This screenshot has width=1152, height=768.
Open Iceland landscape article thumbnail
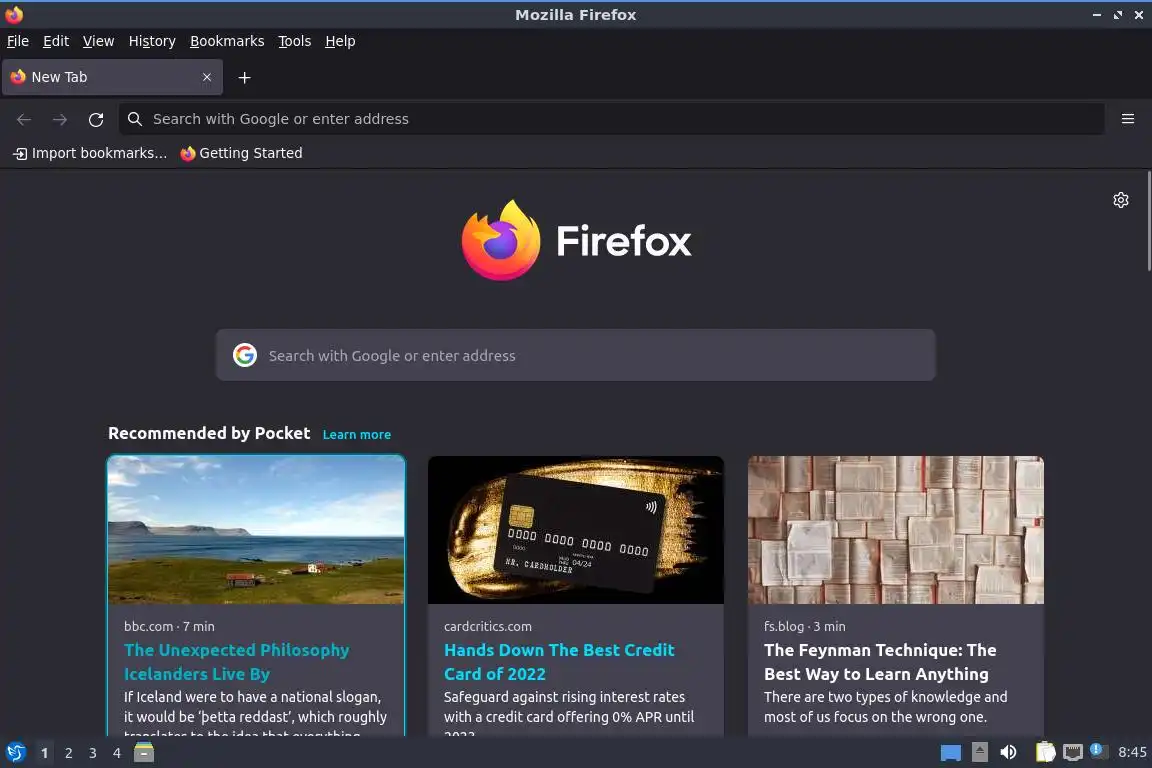coord(256,530)
